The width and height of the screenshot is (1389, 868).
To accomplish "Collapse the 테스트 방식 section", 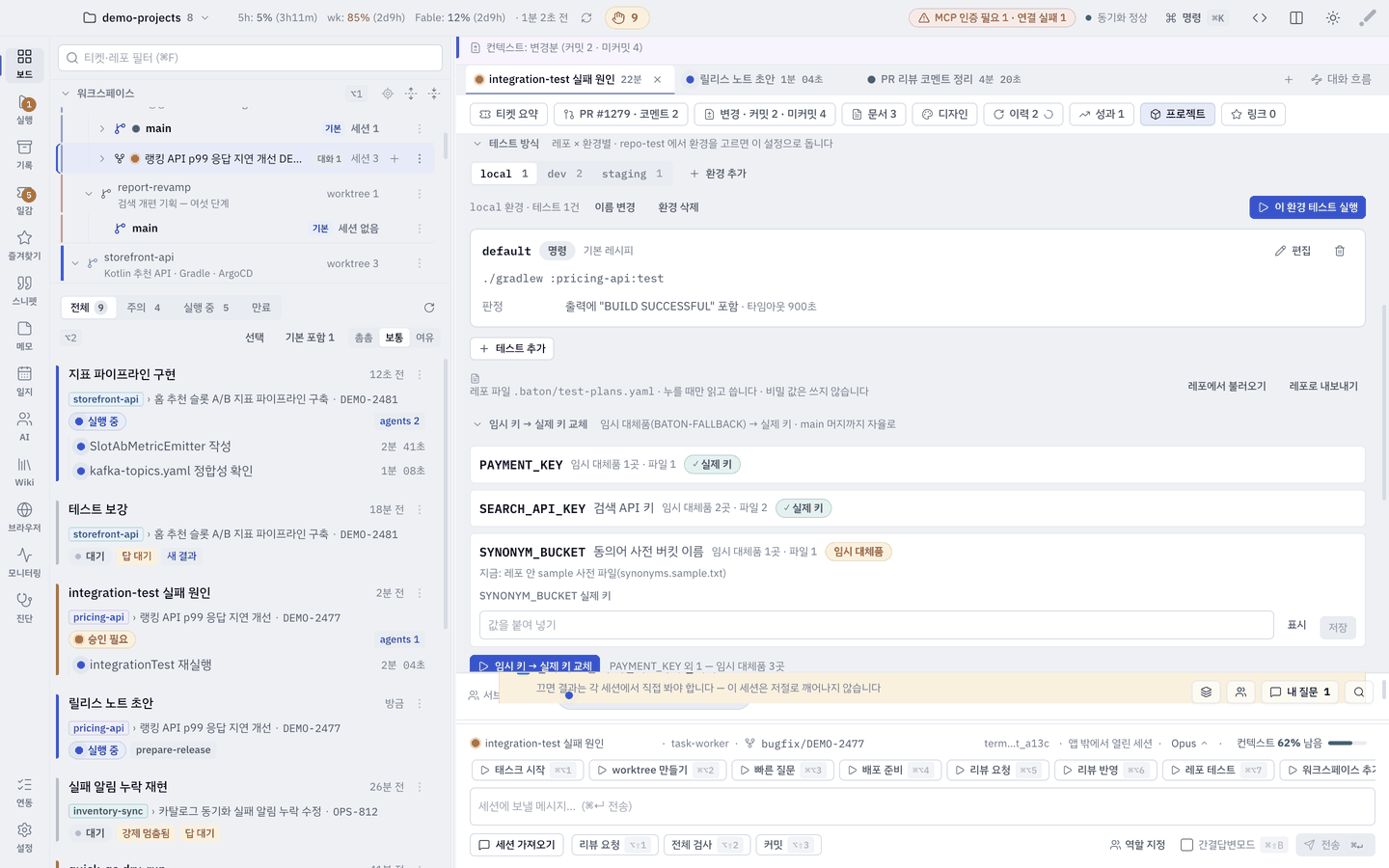I will [477, 144].
